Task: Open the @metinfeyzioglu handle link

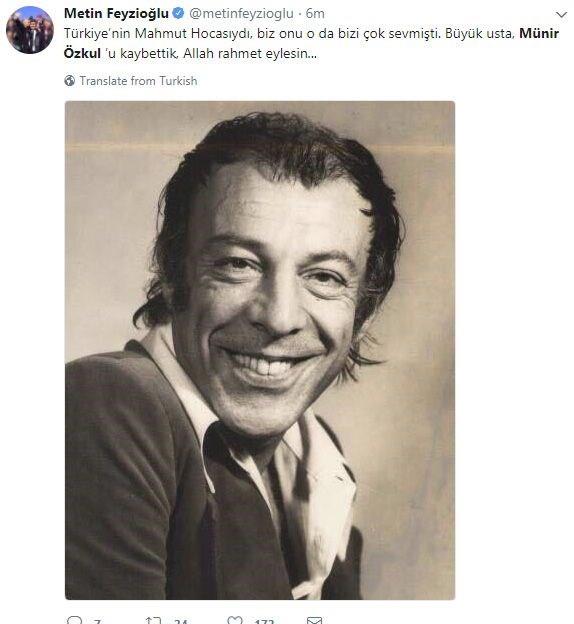Action: (x=241, y=14)
